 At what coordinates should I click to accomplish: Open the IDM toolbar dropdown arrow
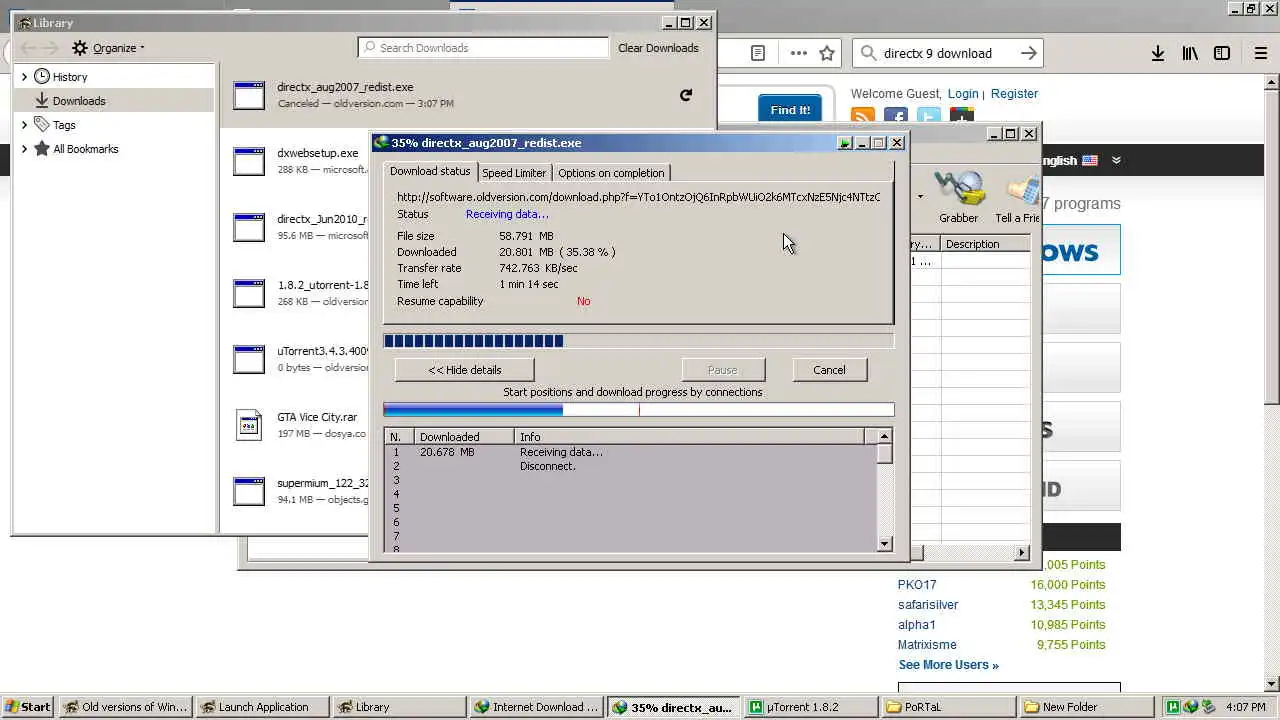pos(920,197)
